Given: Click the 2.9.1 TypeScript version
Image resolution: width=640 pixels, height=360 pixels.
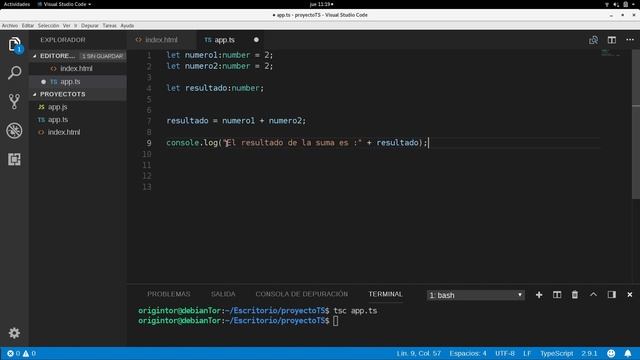Looking at the screenshot, I should 589,353.
